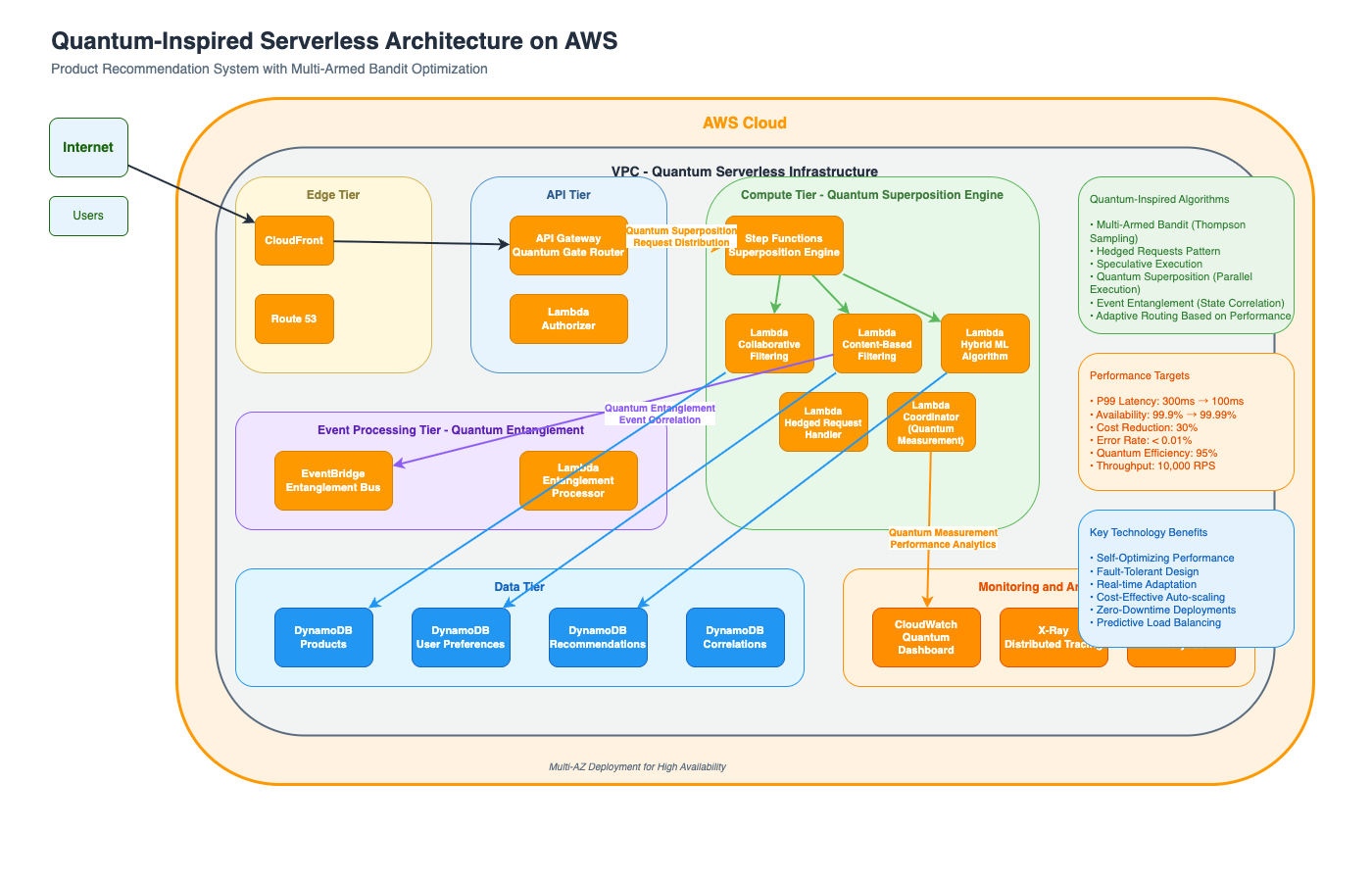The image size is (1372, 882).
Task: Select X-Ray Distributed Tracing node
Action: pyautogui.click(x=1053, y=637)
